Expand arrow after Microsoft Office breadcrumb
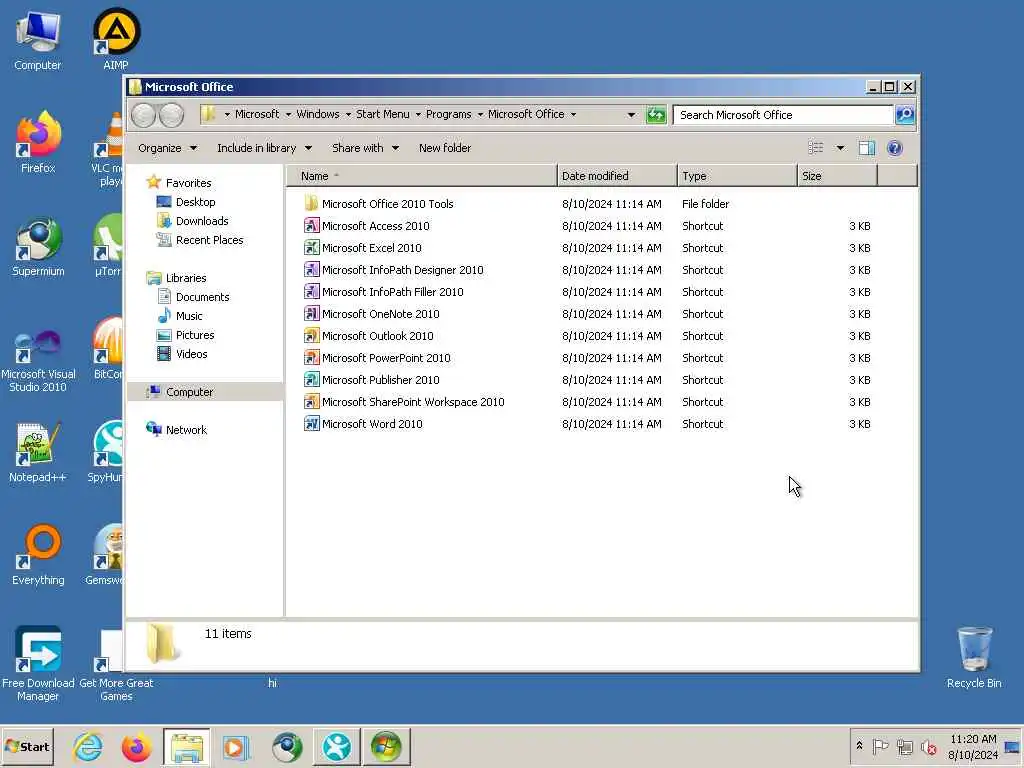The image size is (1024, 768). pos(573,114)
